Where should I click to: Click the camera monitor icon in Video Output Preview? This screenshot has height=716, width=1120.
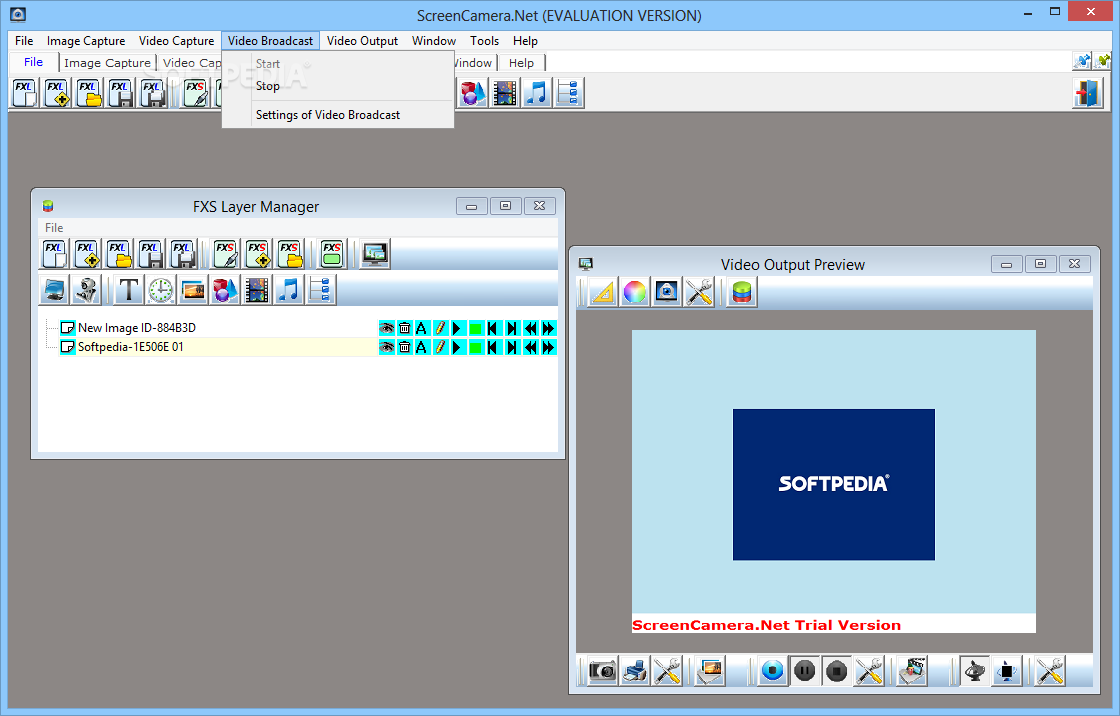666,292
